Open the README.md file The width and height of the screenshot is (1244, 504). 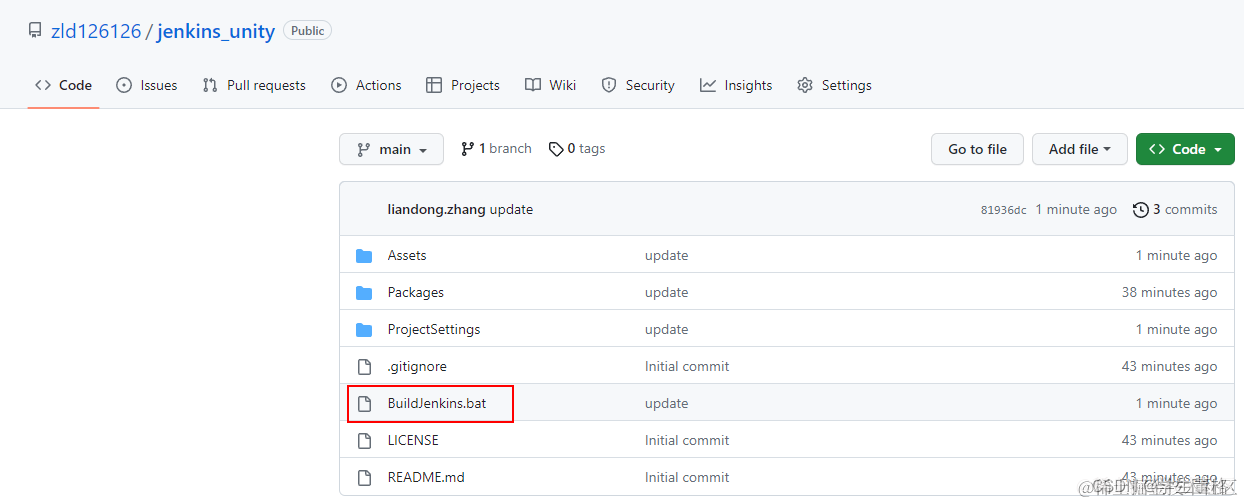pyautogui.click(x=426, y=477)
